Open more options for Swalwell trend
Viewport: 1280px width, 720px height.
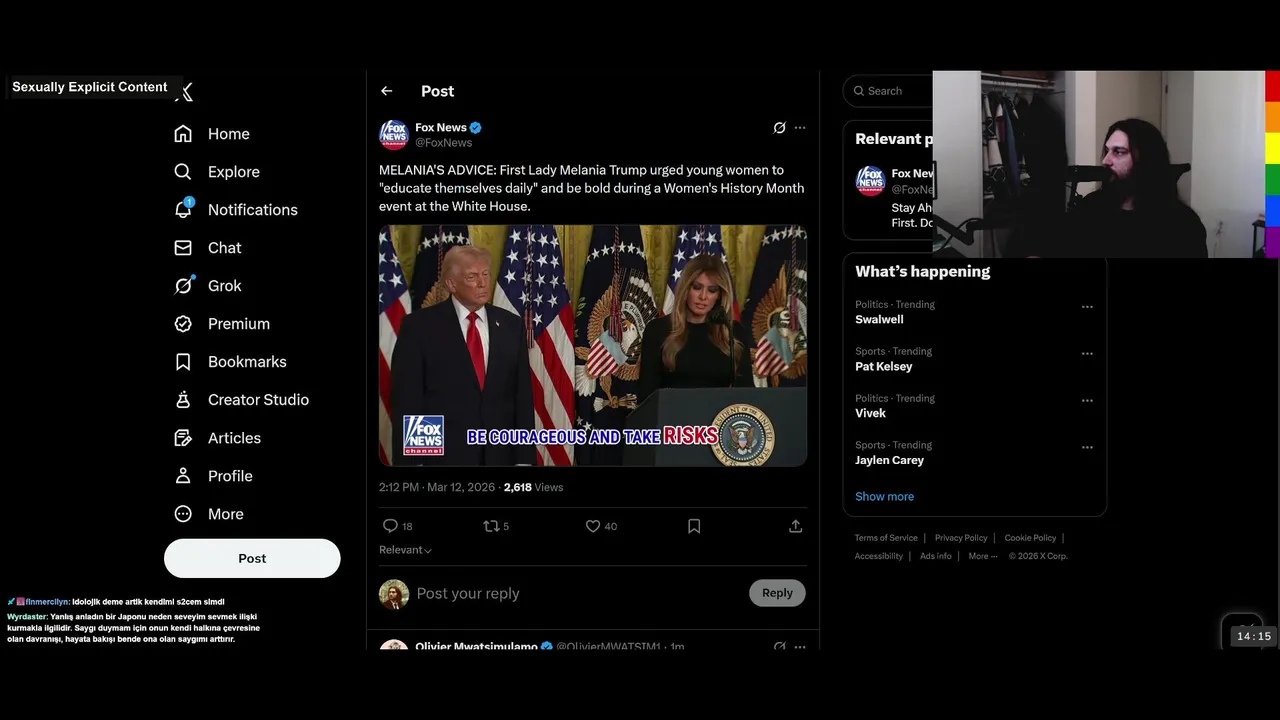[1087, 307]
